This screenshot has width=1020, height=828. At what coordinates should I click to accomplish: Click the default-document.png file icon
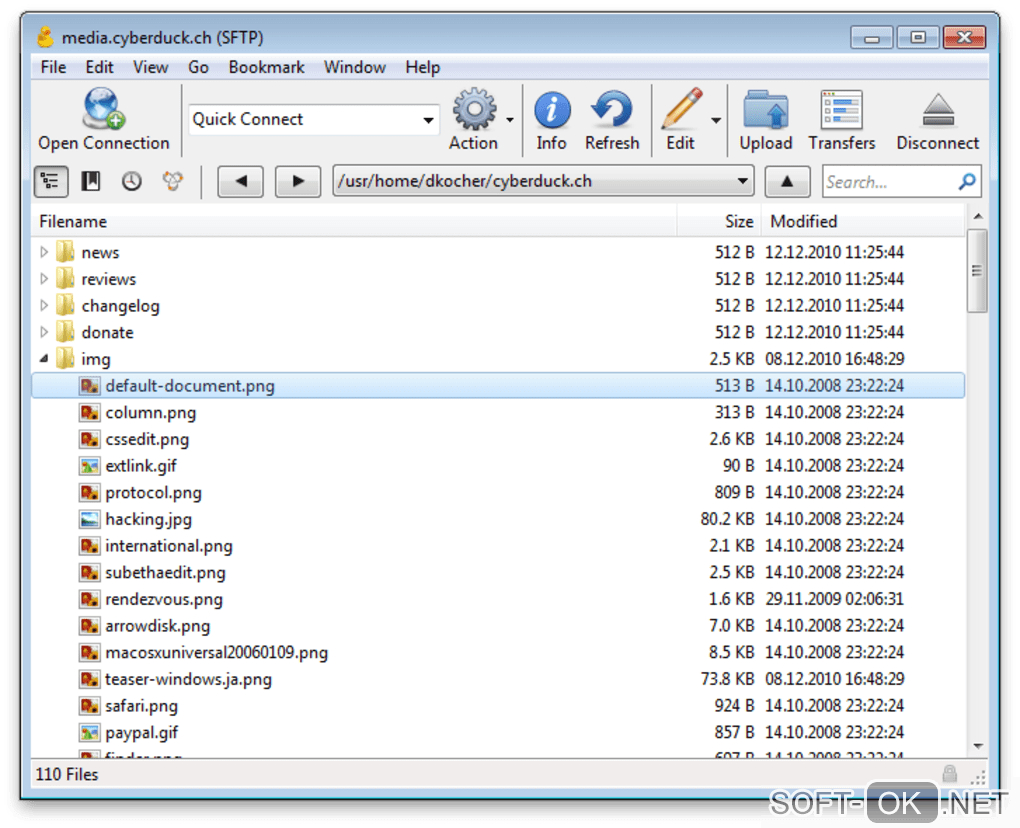[89, 386]
